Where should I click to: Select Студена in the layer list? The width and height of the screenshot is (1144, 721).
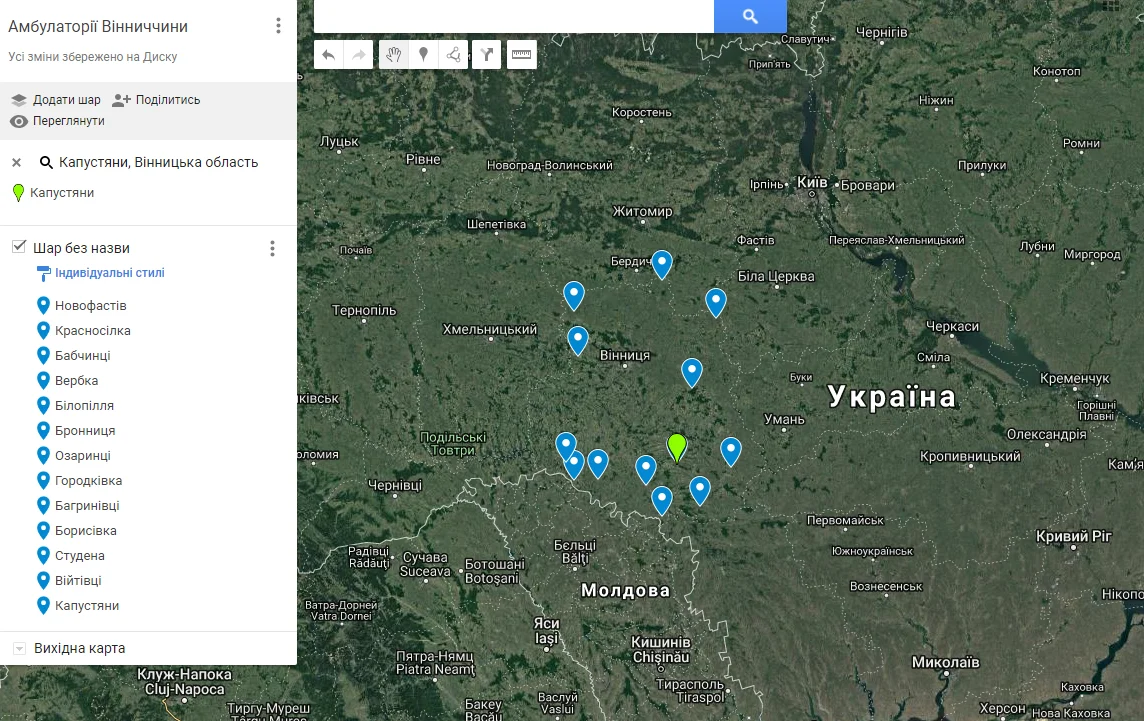(x=80, y=555)
